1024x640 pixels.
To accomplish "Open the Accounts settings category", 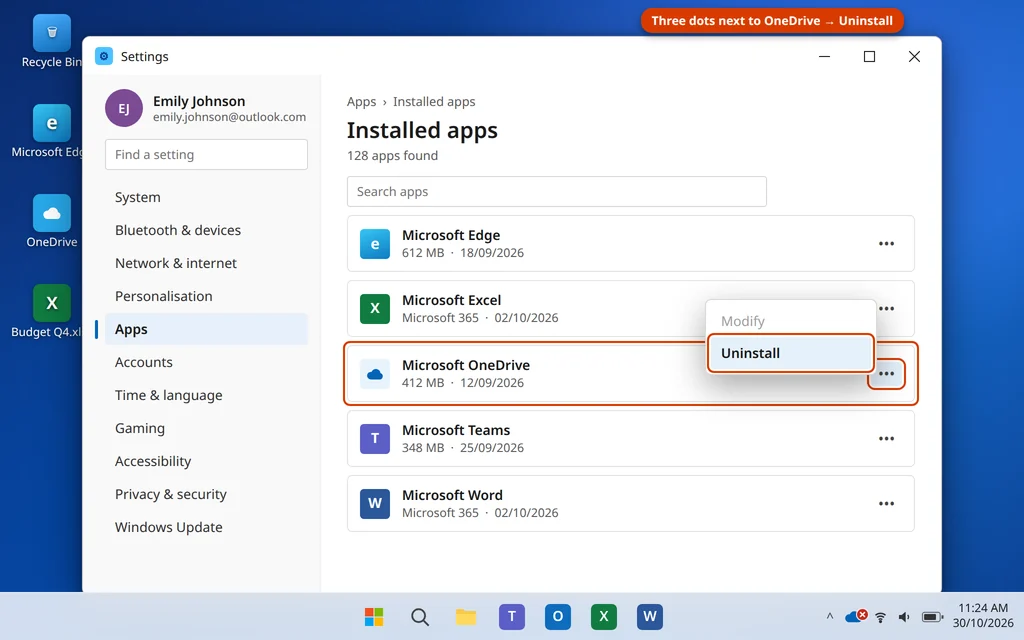I will click(x=206, y=362).
